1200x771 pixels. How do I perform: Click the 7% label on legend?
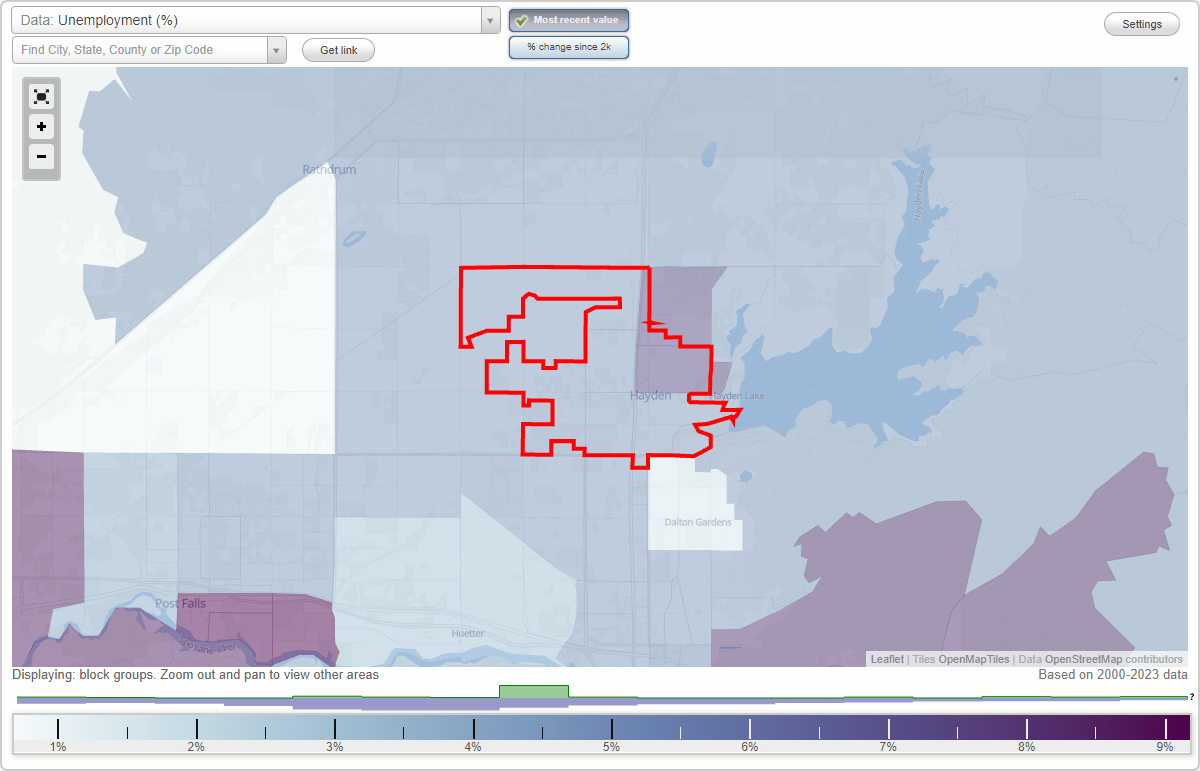[888, 746]
